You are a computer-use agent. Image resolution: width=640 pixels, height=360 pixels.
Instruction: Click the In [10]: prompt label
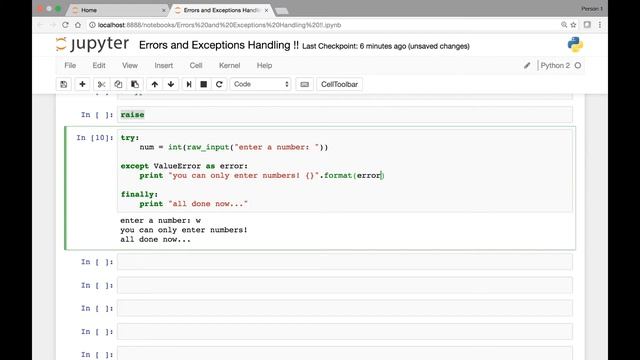(95, 138)
